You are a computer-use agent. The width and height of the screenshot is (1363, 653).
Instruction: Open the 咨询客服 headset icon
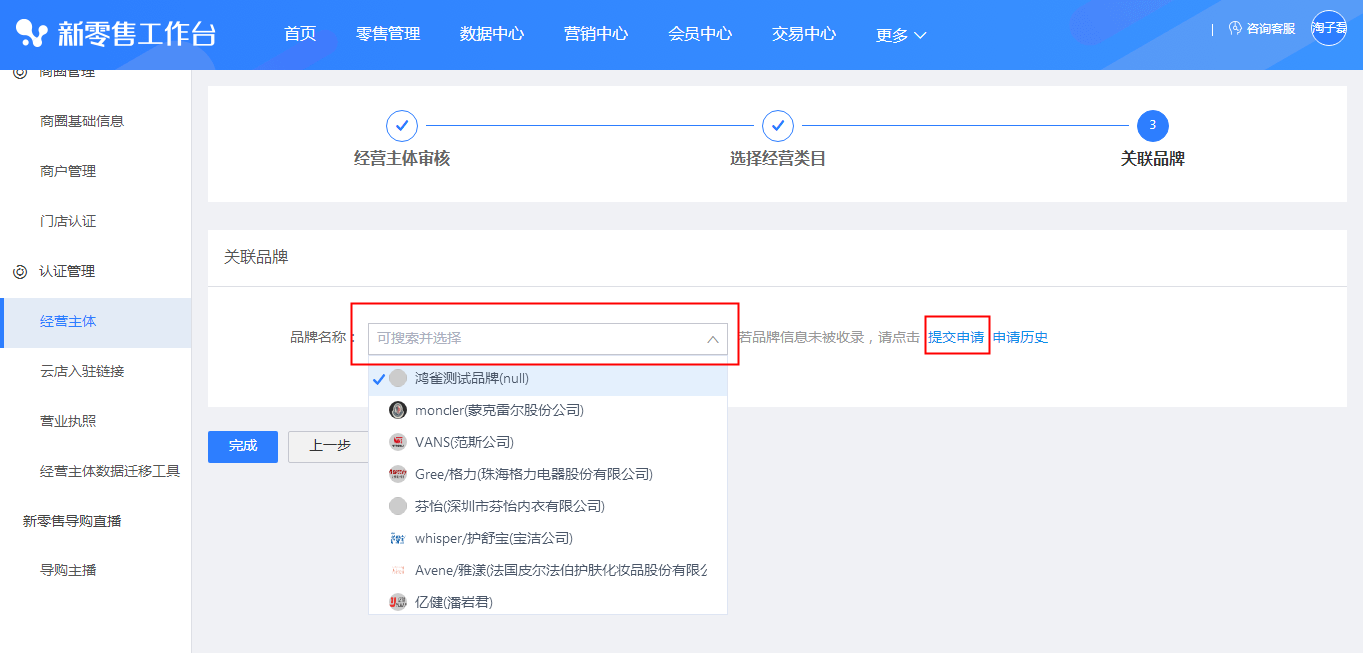coord(1235,29)
